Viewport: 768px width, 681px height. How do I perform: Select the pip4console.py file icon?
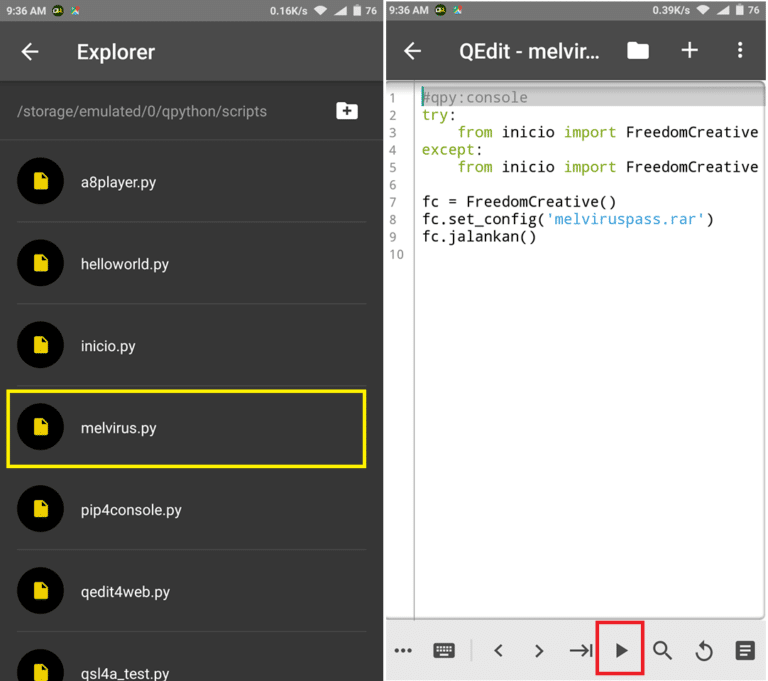(x=41, y=509)
